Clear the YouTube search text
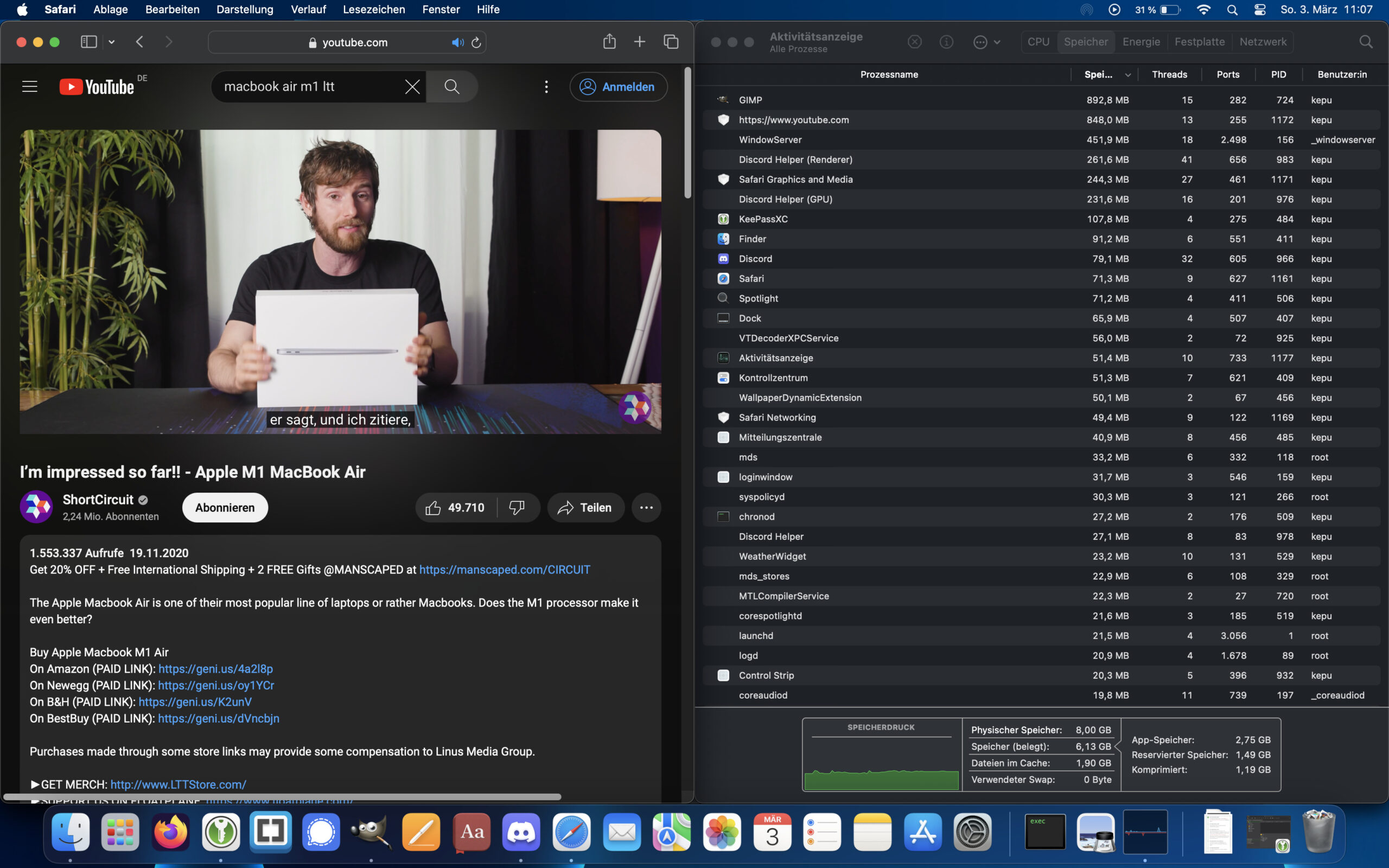 click(x=412, y=87)
